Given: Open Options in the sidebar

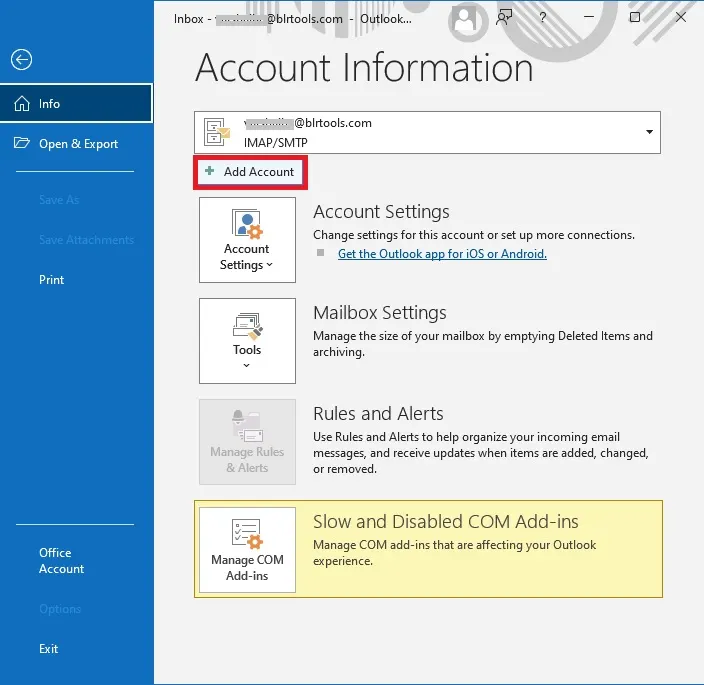Looking at the screenshot, I should pos(60,609).
